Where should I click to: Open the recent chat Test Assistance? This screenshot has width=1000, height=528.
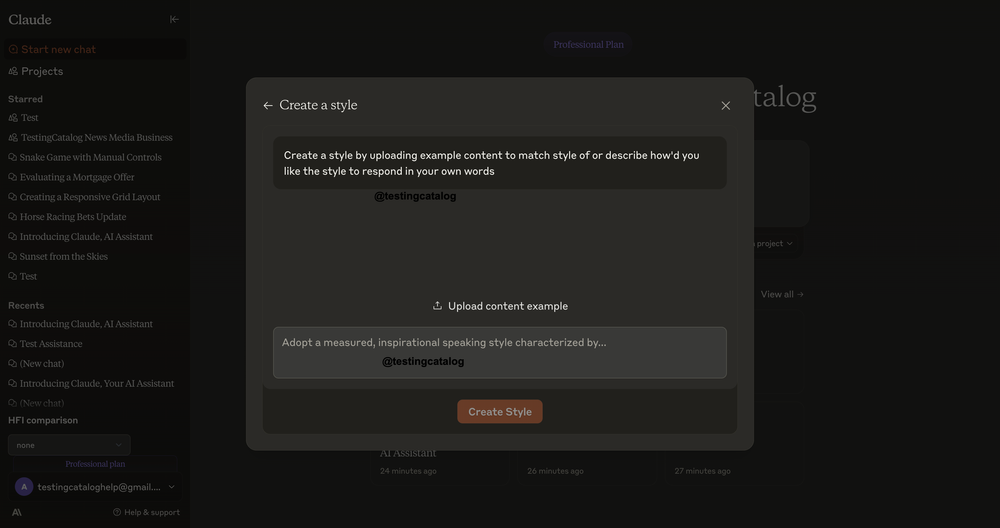pos(51,344)
